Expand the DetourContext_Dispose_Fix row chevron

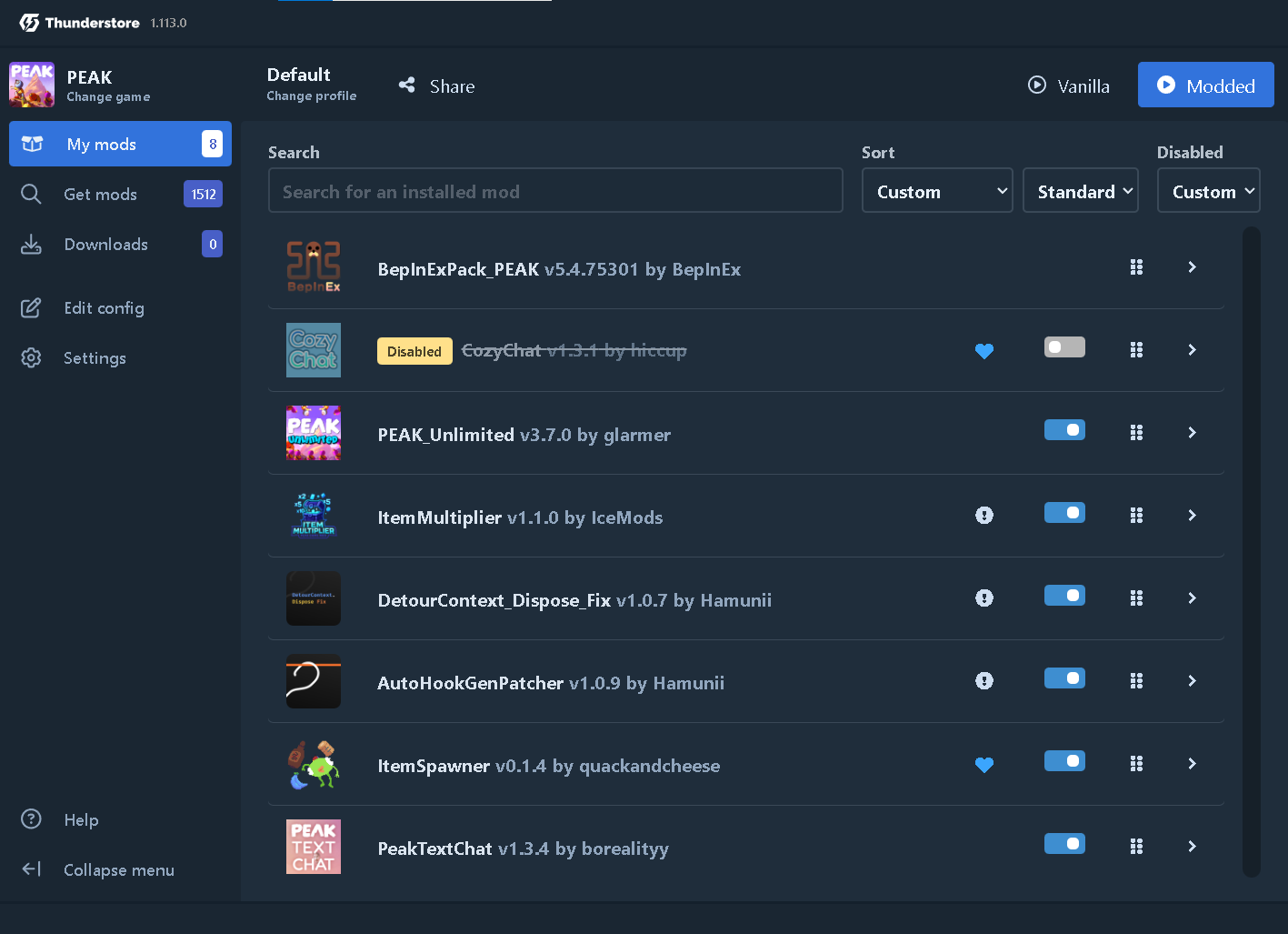(1192, 598)
